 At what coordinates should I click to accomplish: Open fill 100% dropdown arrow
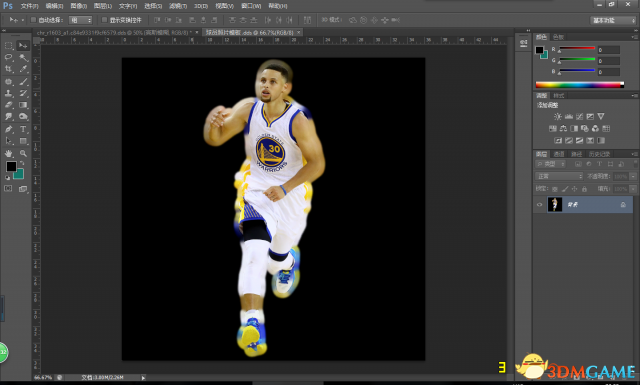pos(633,189)
